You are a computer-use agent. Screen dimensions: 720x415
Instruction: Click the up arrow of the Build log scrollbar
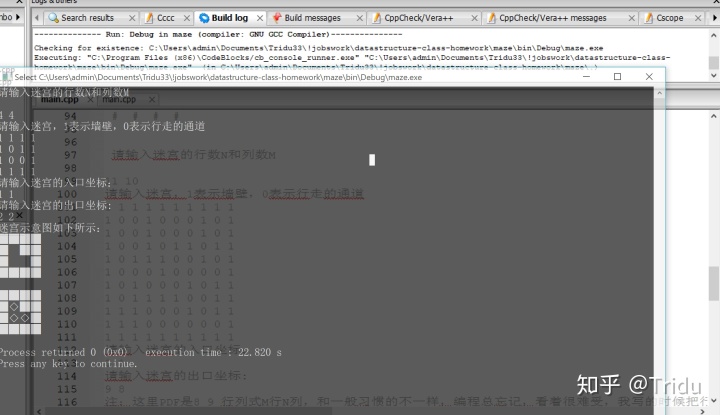click(x=714, y=35)
